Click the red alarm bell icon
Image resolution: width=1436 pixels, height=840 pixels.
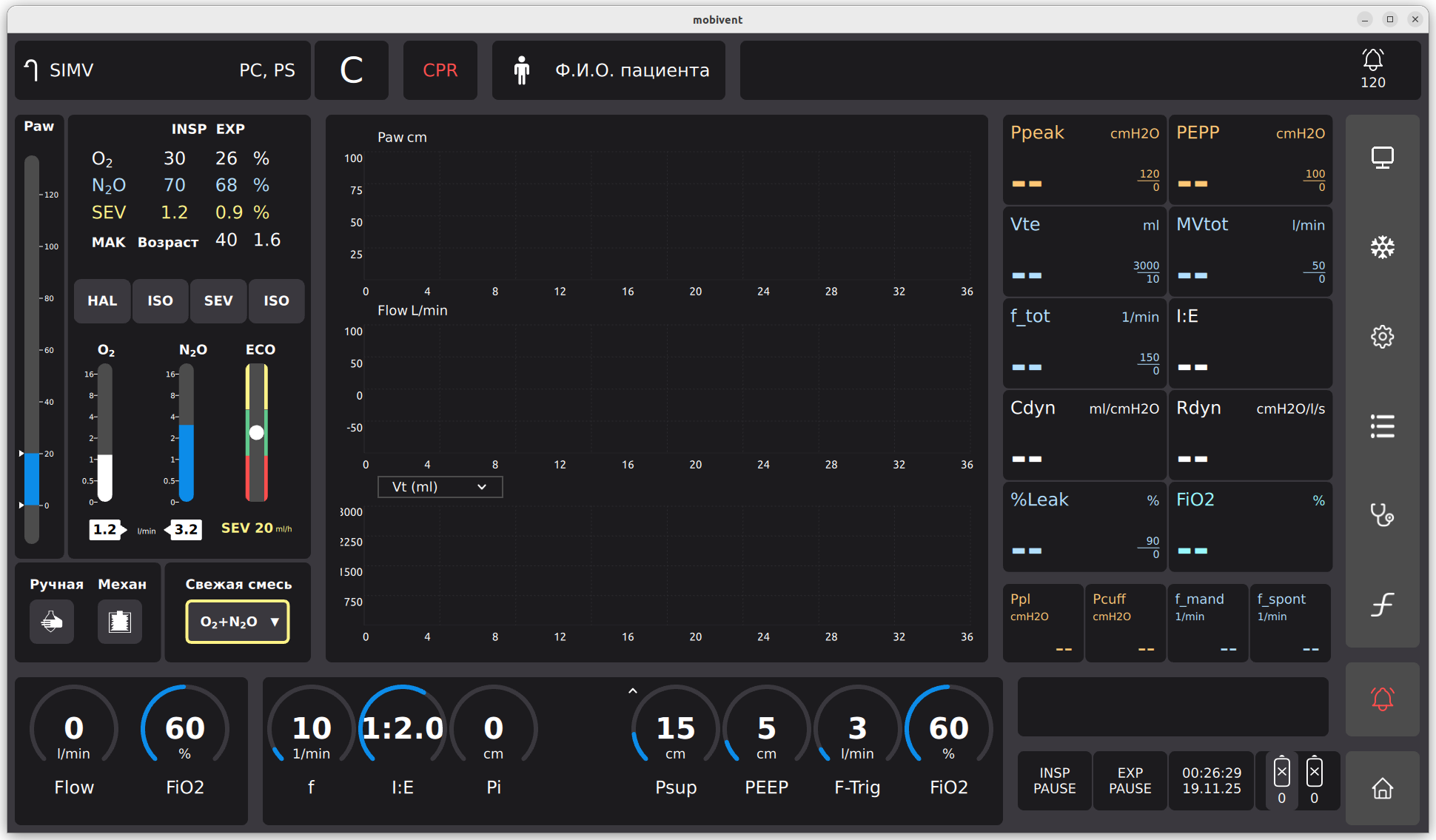point(1382,699)
